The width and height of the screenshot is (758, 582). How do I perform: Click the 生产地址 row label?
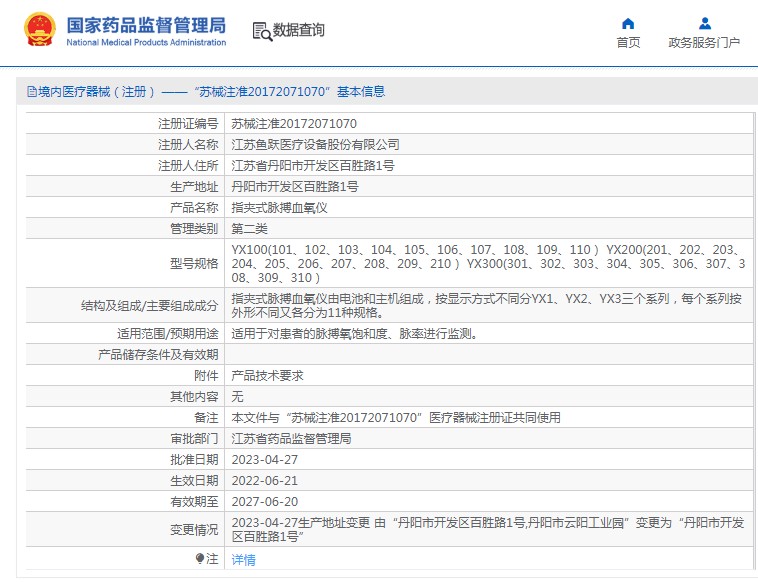(x=194, y=187)
